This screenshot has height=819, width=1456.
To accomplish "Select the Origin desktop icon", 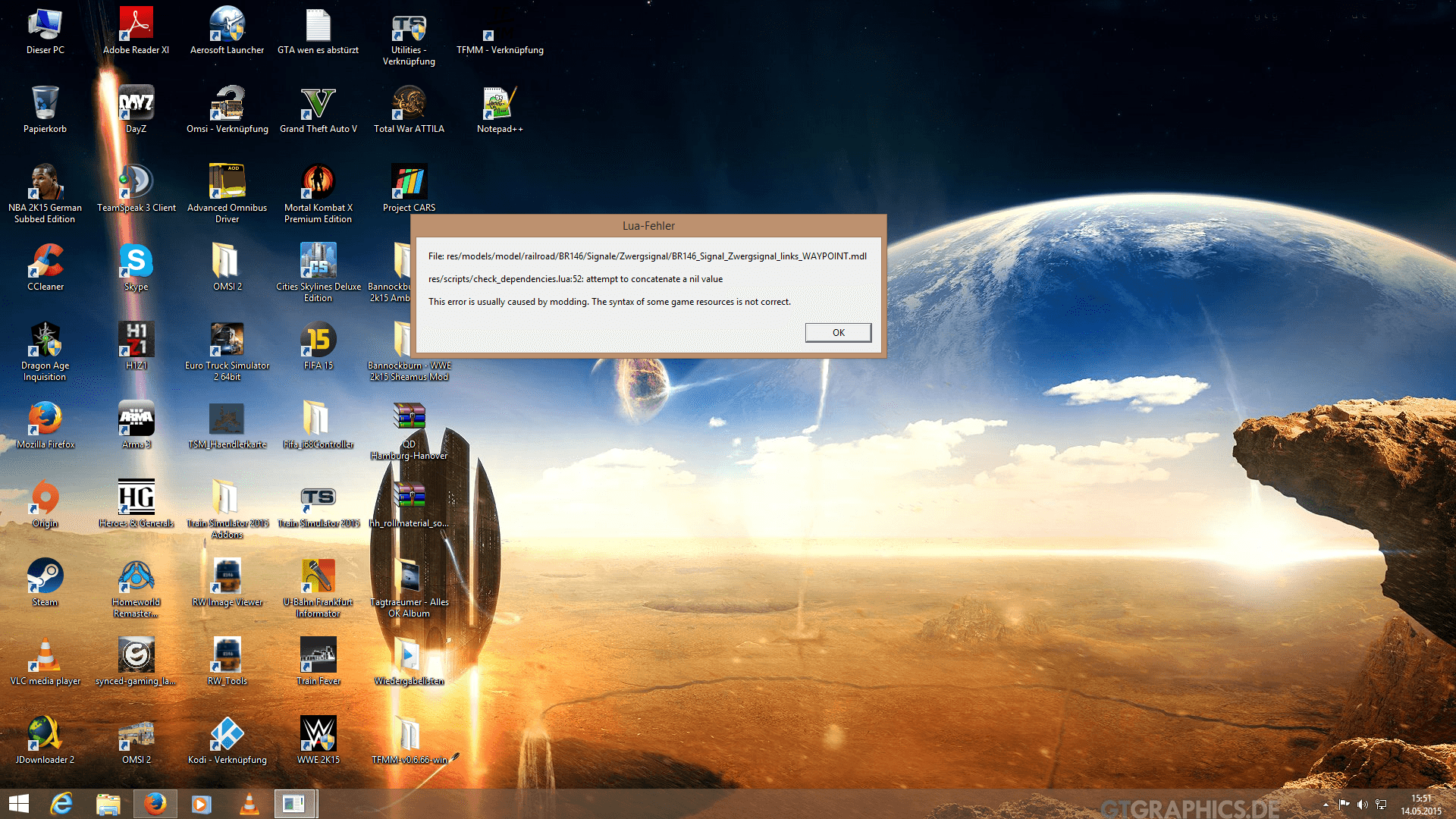I will [x=45, y=505].
